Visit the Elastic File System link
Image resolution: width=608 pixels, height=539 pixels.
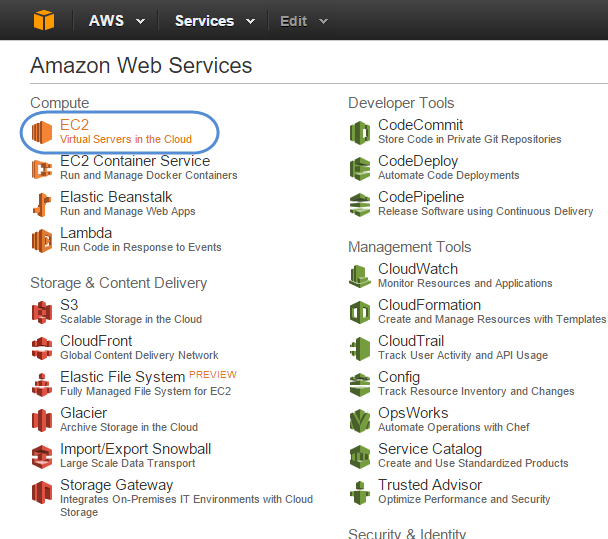(x=123, y=377)
